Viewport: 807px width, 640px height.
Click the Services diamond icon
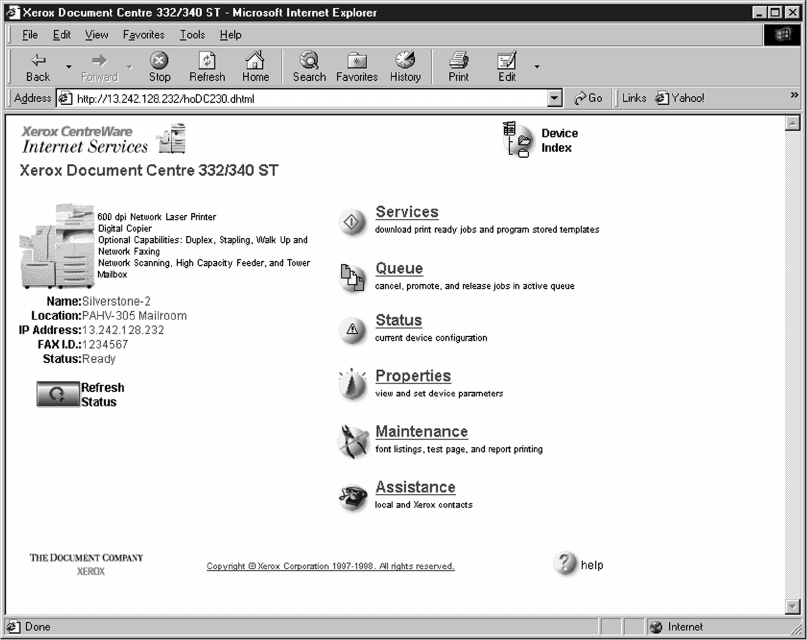tap(352, 222)
